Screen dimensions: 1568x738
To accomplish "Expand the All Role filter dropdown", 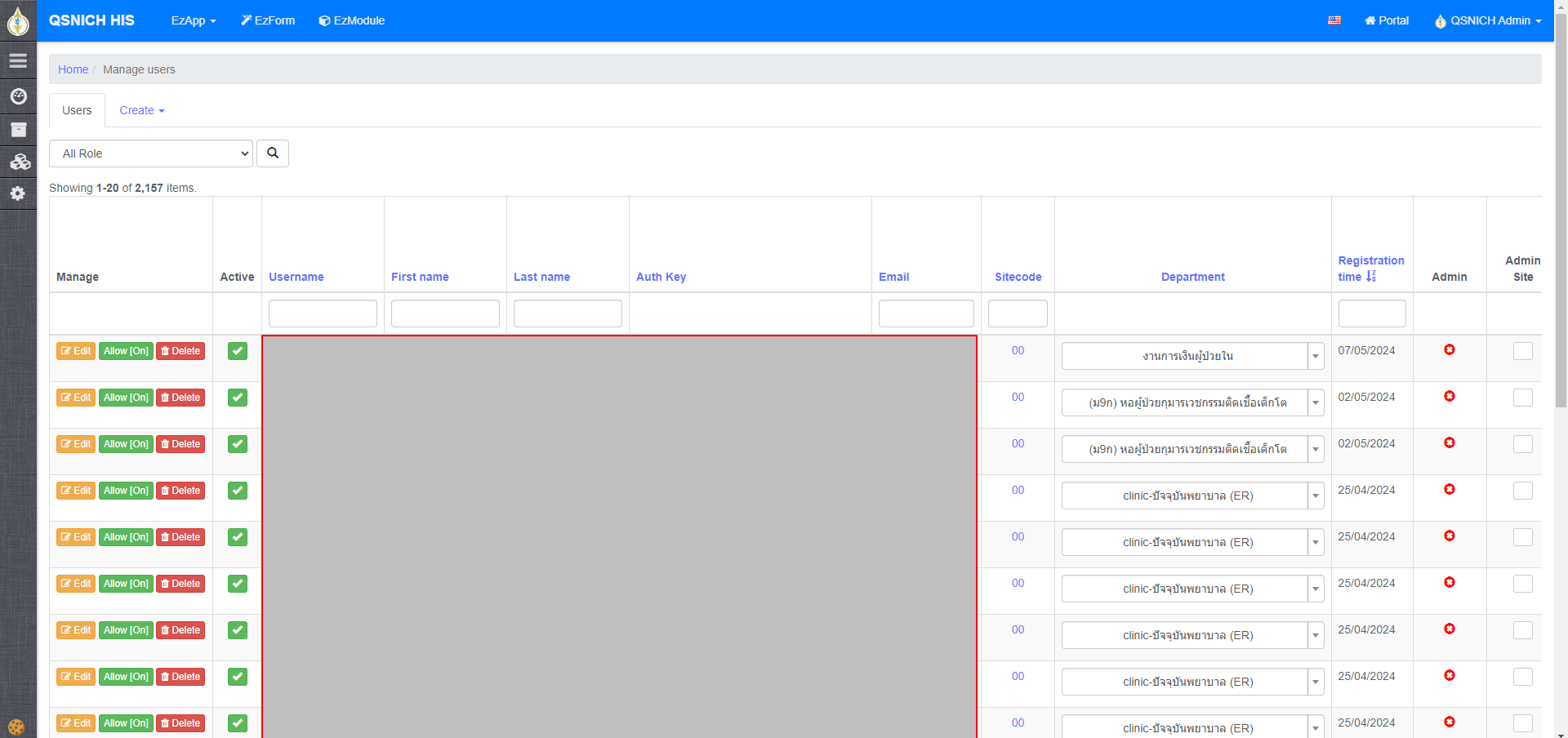I will (x=151, y=153).
